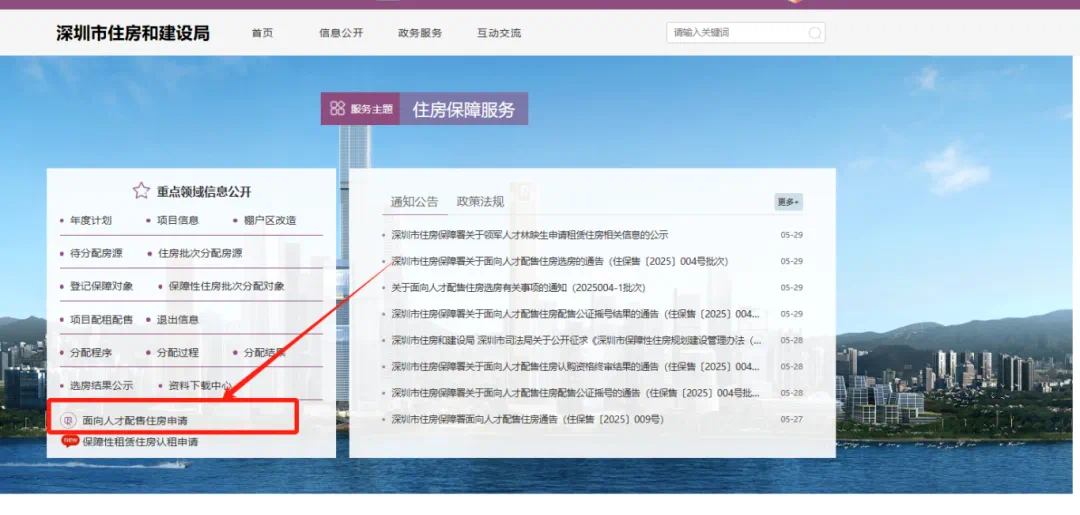The height and width of the screenshot is (515, 1080).
Task: Click the 住房保障服务 heading
Action: [x=464, y=109]
